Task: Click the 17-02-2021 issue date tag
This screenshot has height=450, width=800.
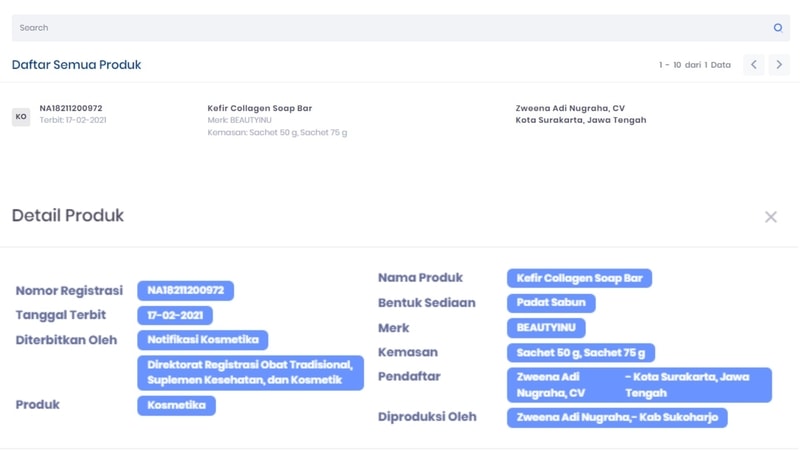Action: point(175,315)
